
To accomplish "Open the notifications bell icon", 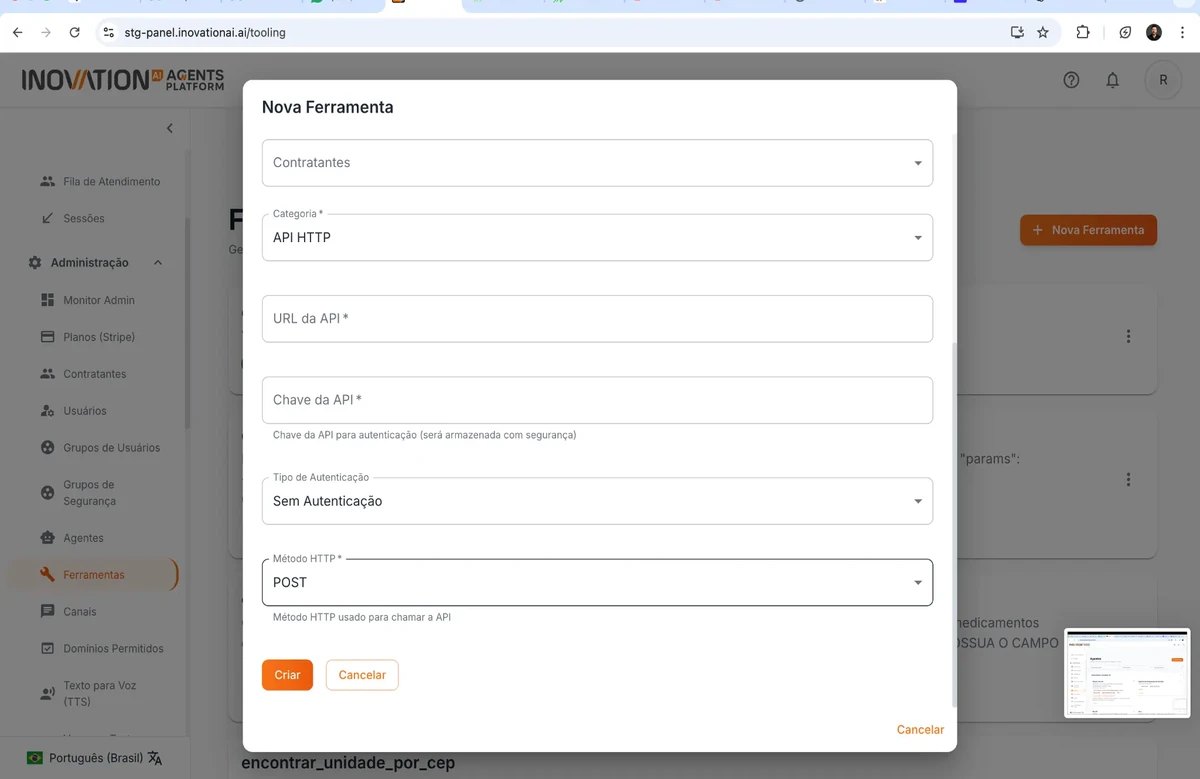I will click(x=1112, y=79).
